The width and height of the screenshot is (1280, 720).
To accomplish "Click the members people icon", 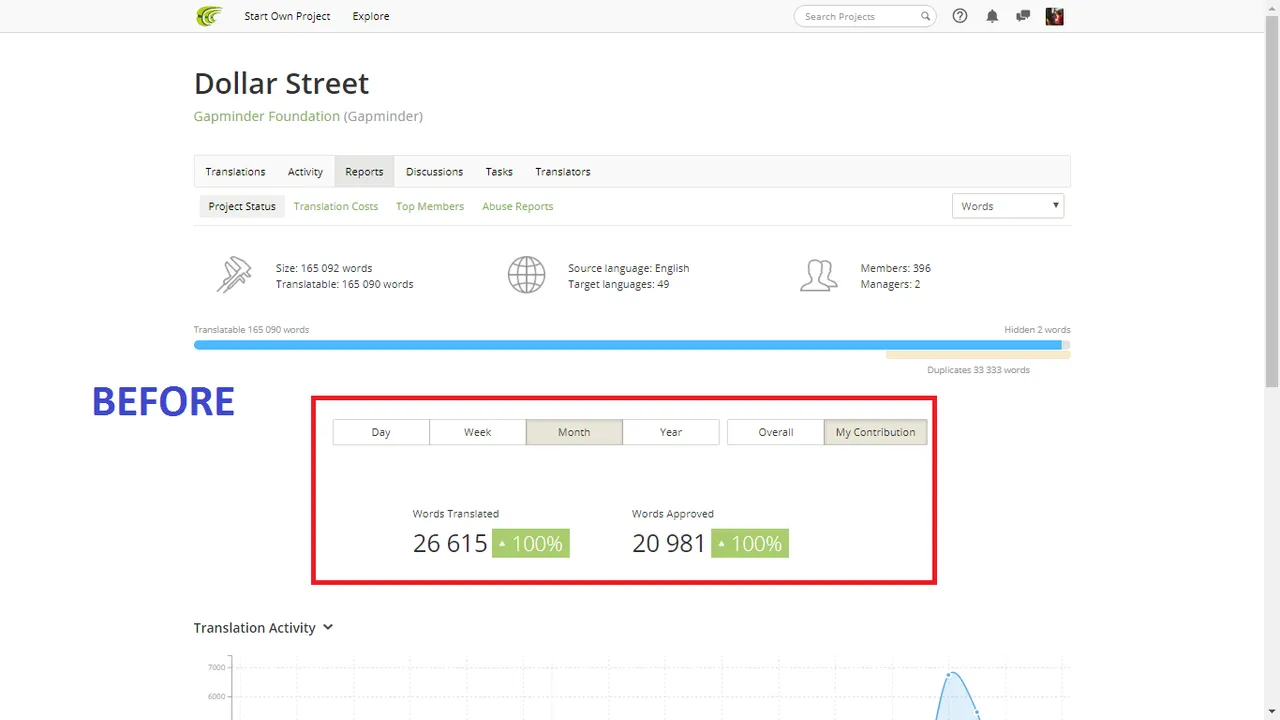I will (x=818, y=275).
